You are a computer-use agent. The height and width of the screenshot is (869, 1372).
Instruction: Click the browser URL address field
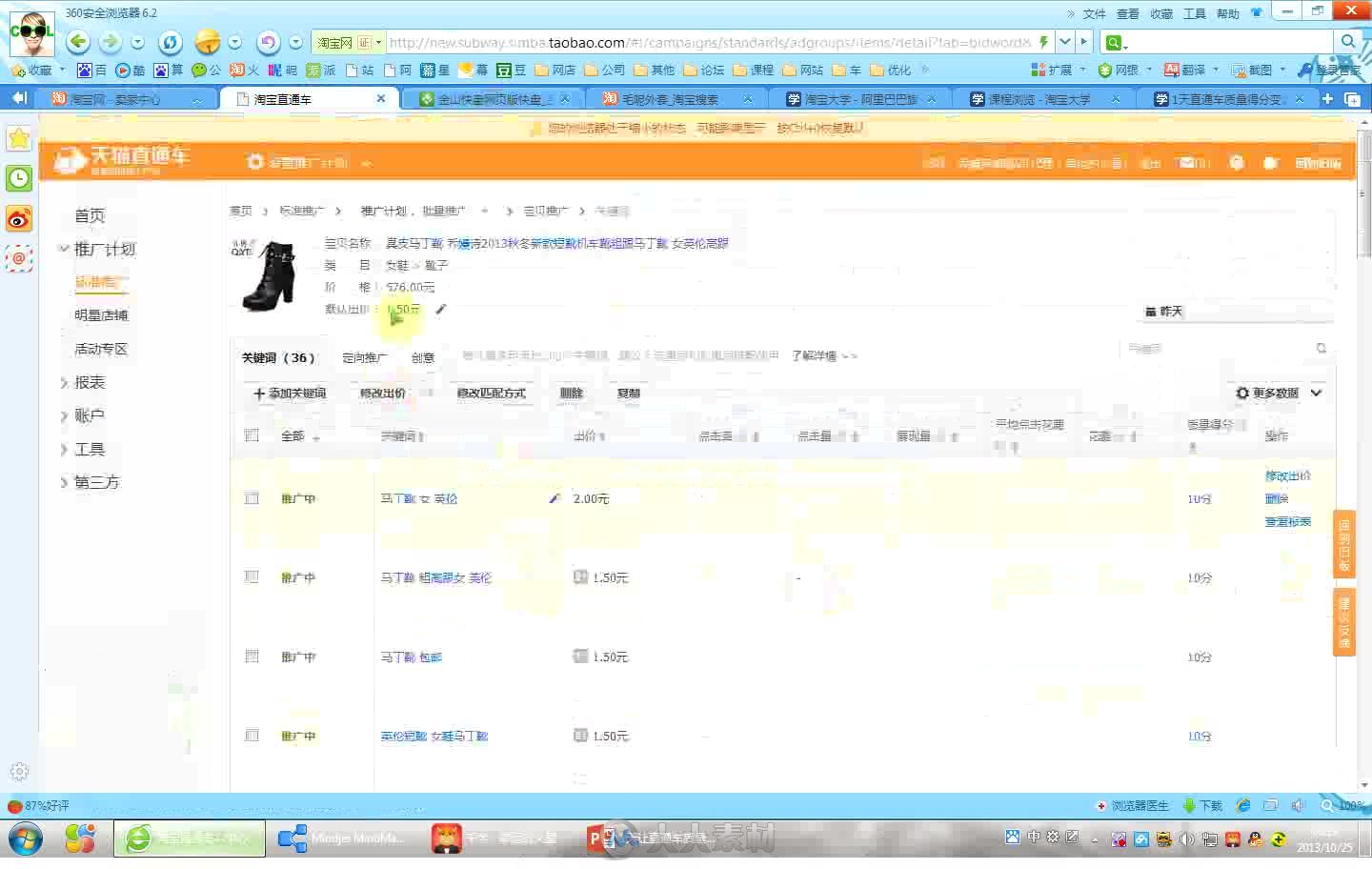709,42
